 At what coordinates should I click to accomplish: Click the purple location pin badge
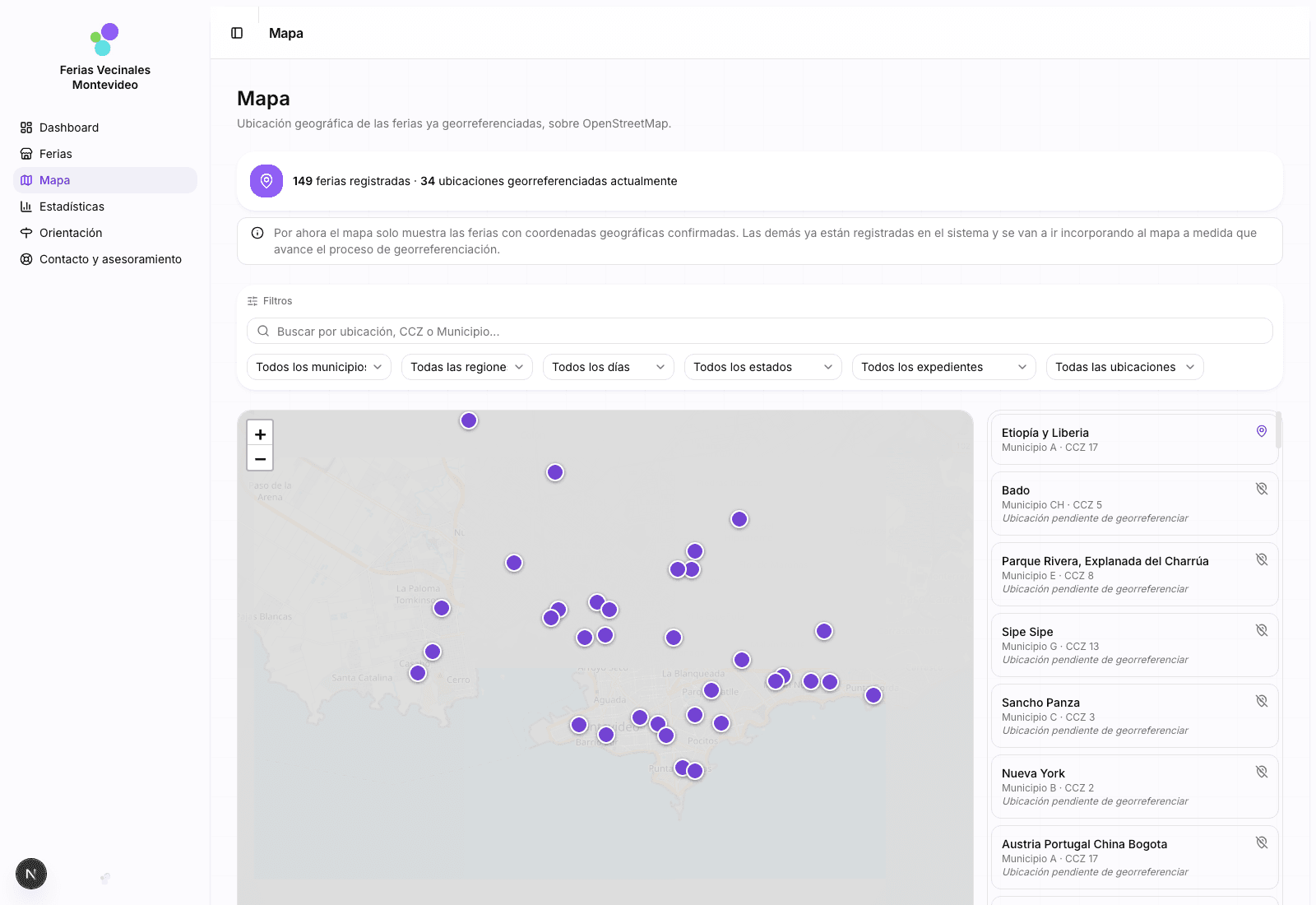[x=266, y=181]
